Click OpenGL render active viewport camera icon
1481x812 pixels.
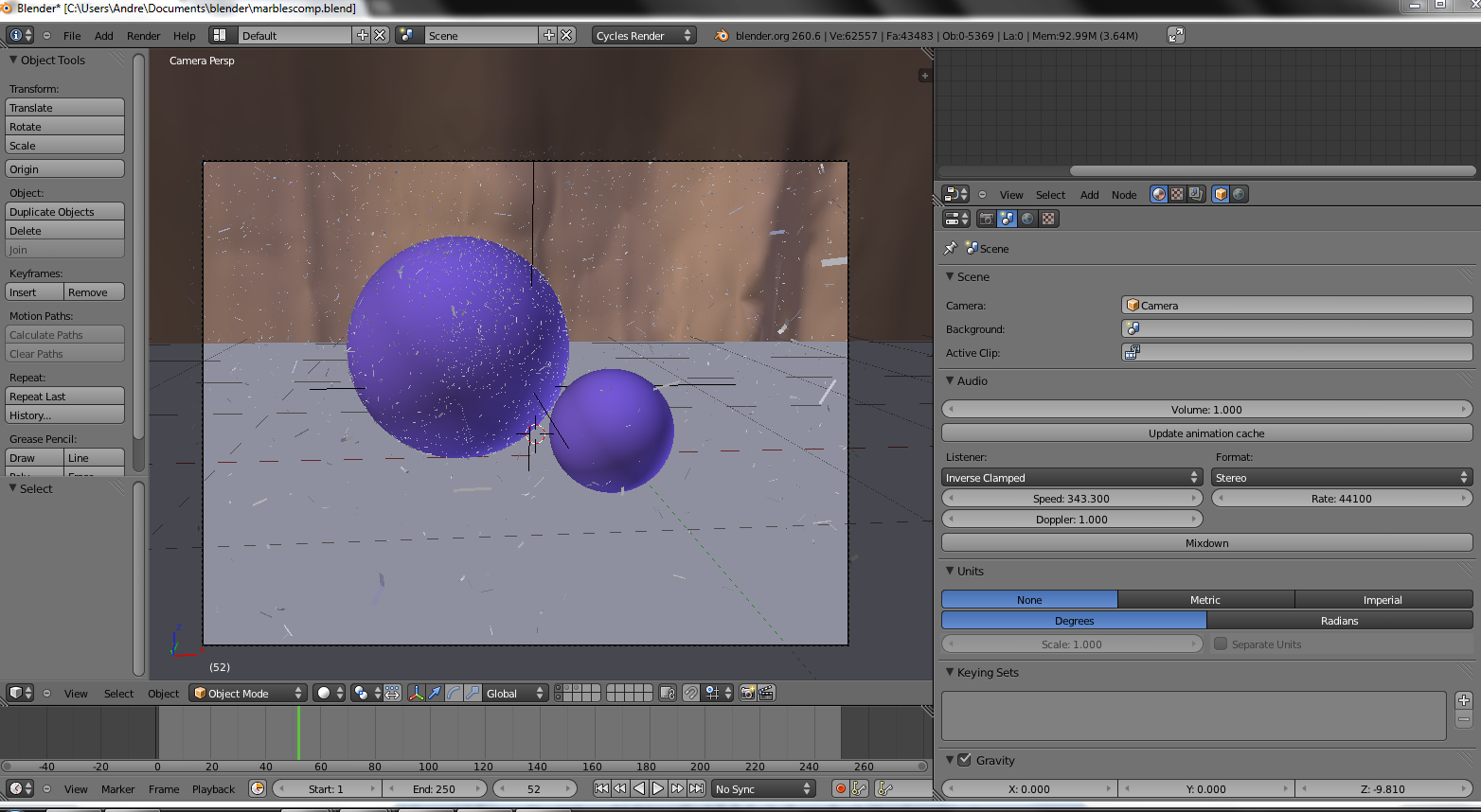[x=747, y=694]
